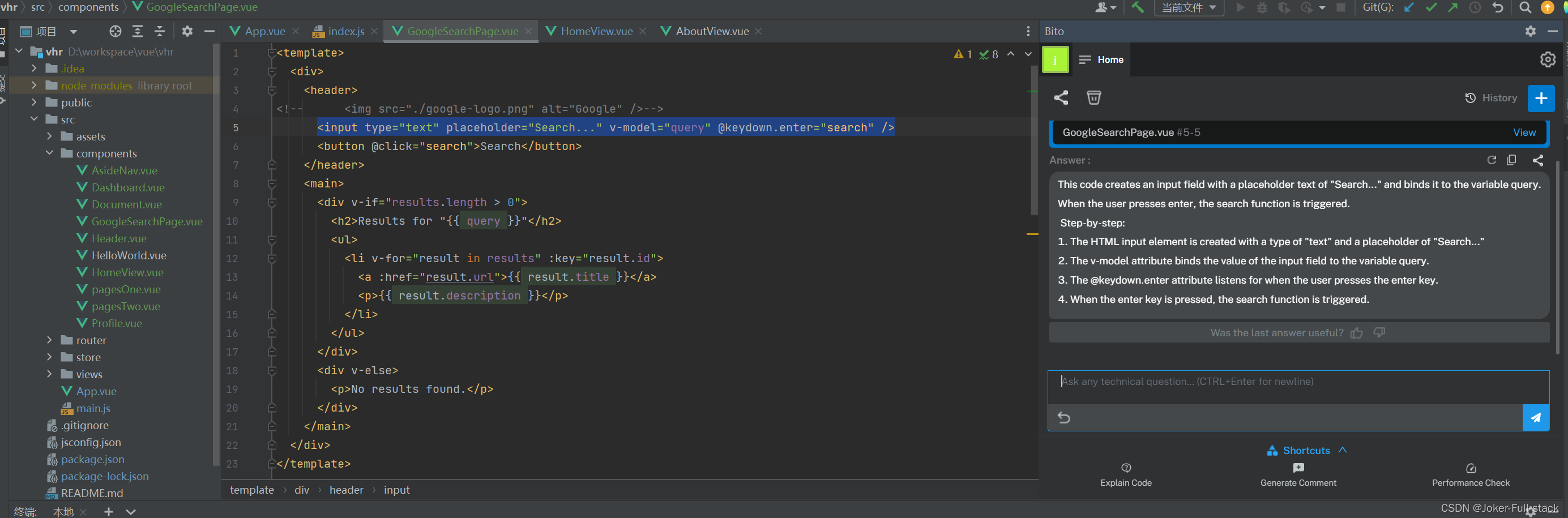The image size is (1568, 518).
Task: Open project panel options gear
Action: pyautogui.click(x=187, y=31)
